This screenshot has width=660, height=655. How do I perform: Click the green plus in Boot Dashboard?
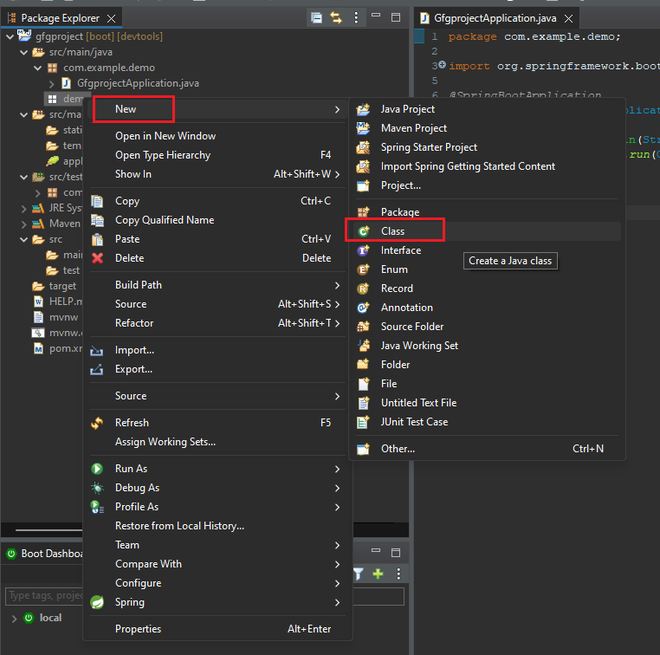[x=378, y=574]
